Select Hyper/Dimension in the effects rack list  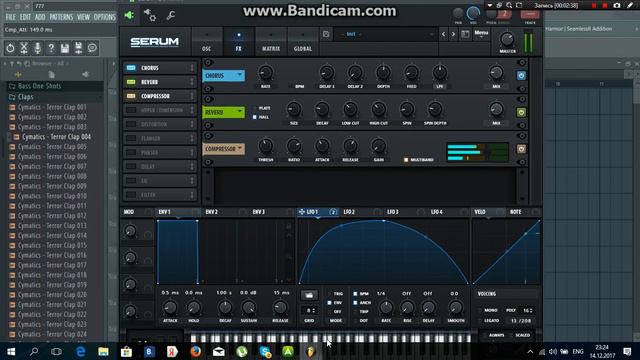[x=160, y=110]
